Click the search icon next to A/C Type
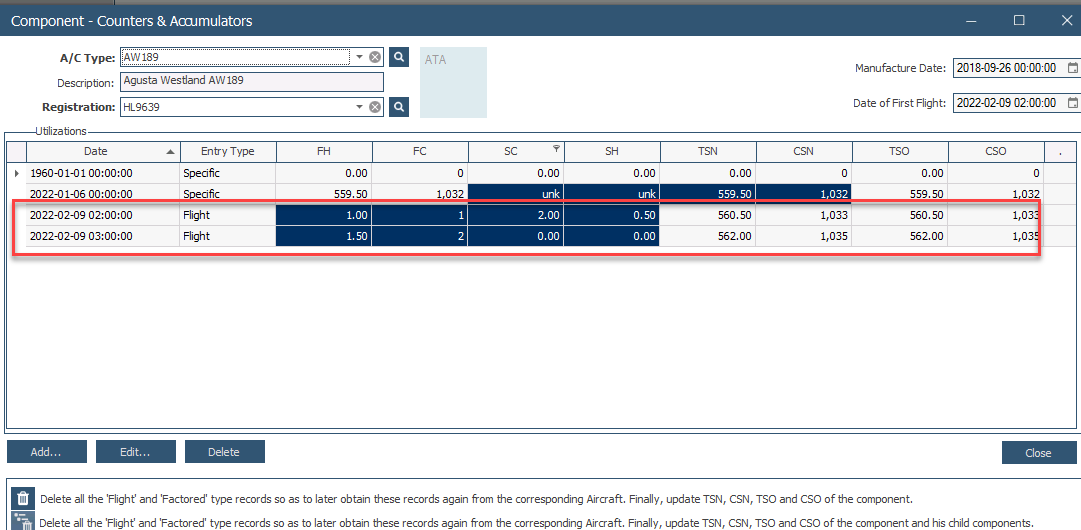Screen dimensions: 1081x530 [399, 57]
